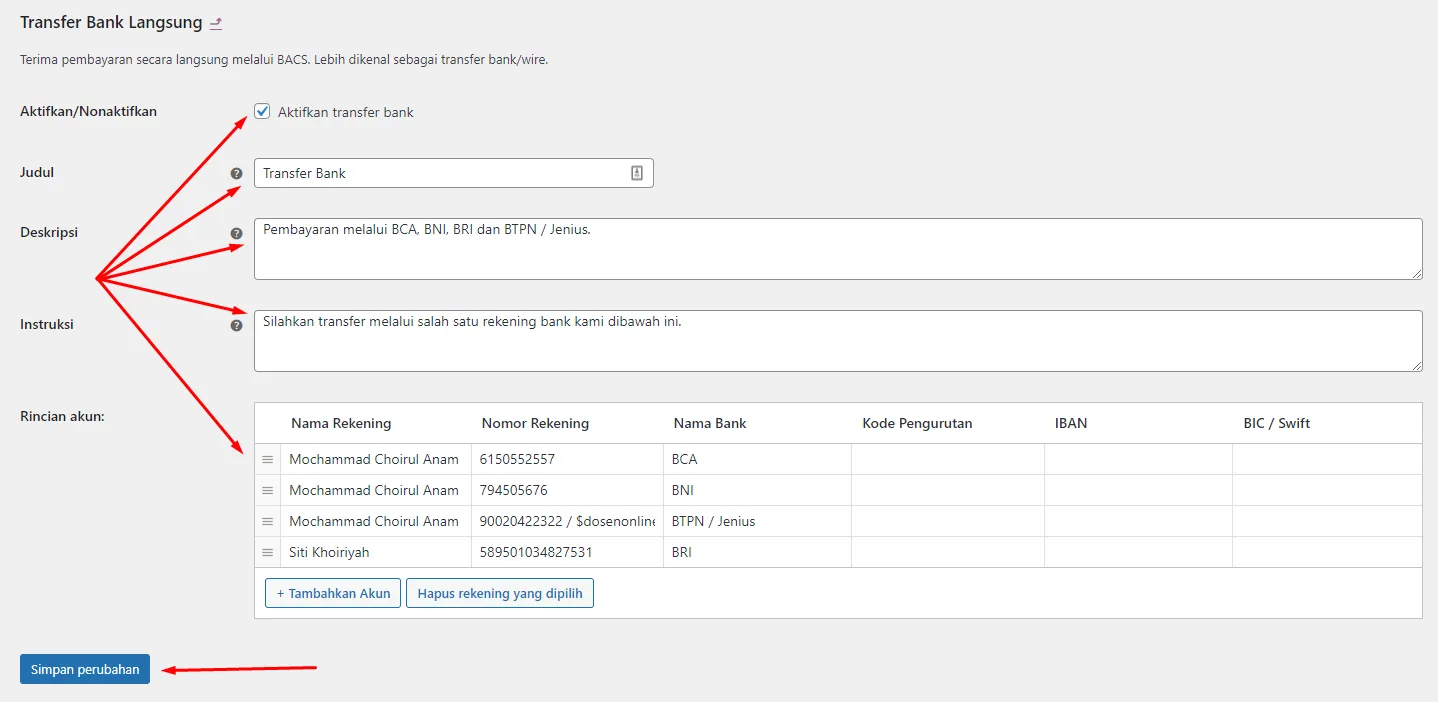The height and width of the screenshot is (702, 1438).
Task: Click the Instruksi text area
Action: click(x=700, y=340)
